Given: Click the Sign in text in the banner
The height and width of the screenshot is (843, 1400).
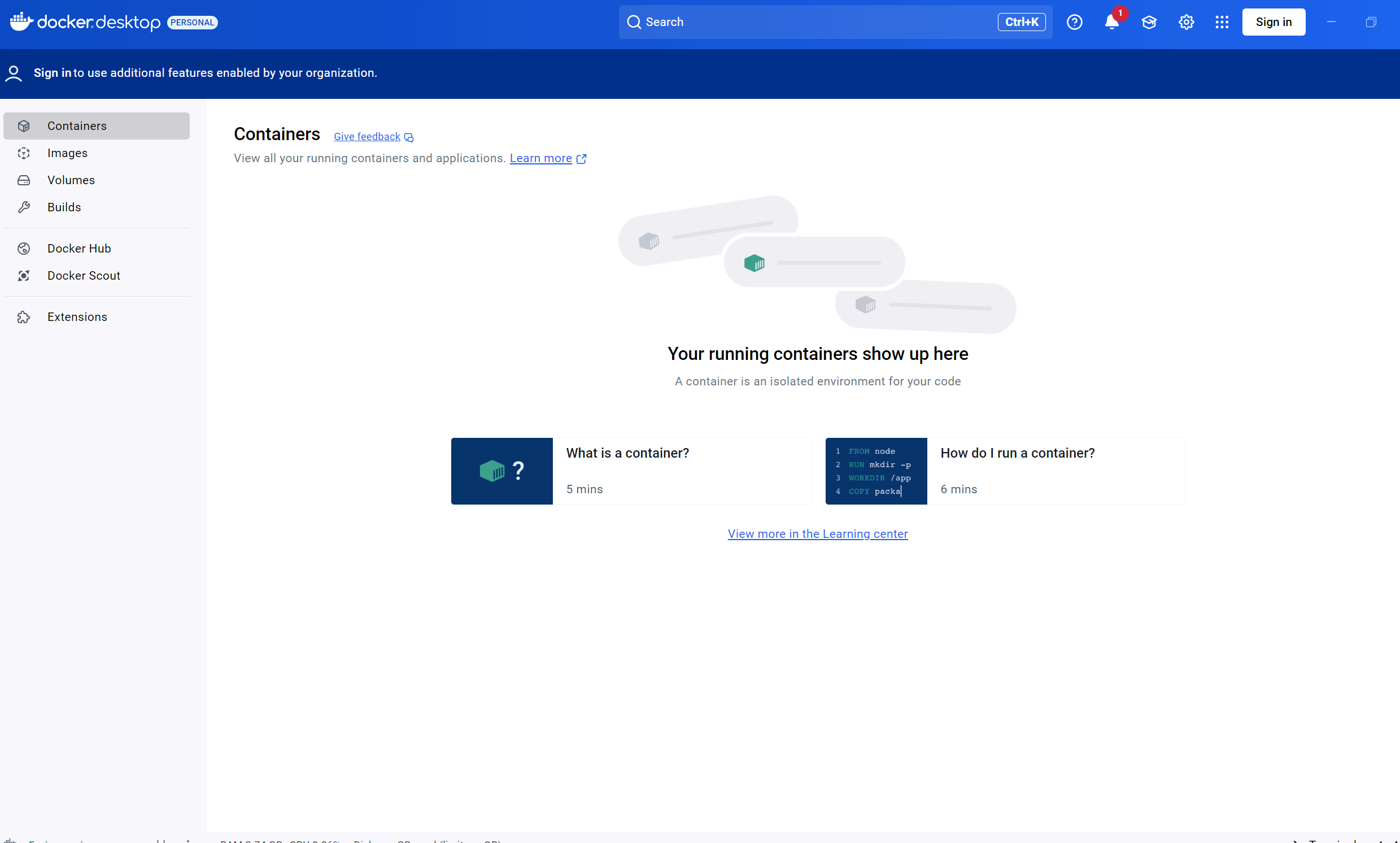Looking at the screenshot, I should (52, 73).
